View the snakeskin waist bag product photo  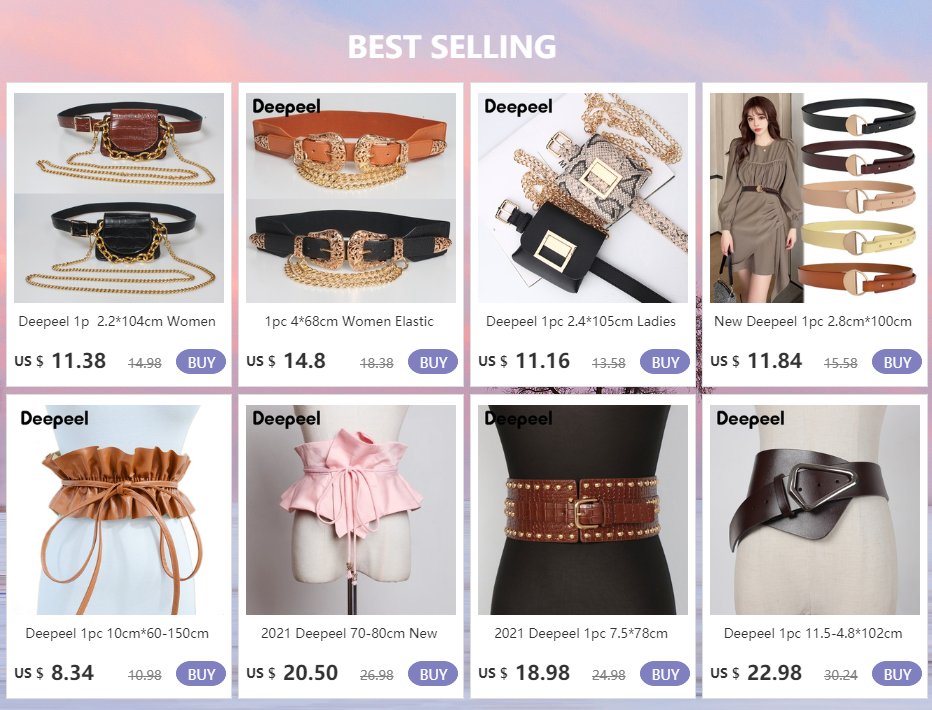pyautogui.click(x=582, y=198)
